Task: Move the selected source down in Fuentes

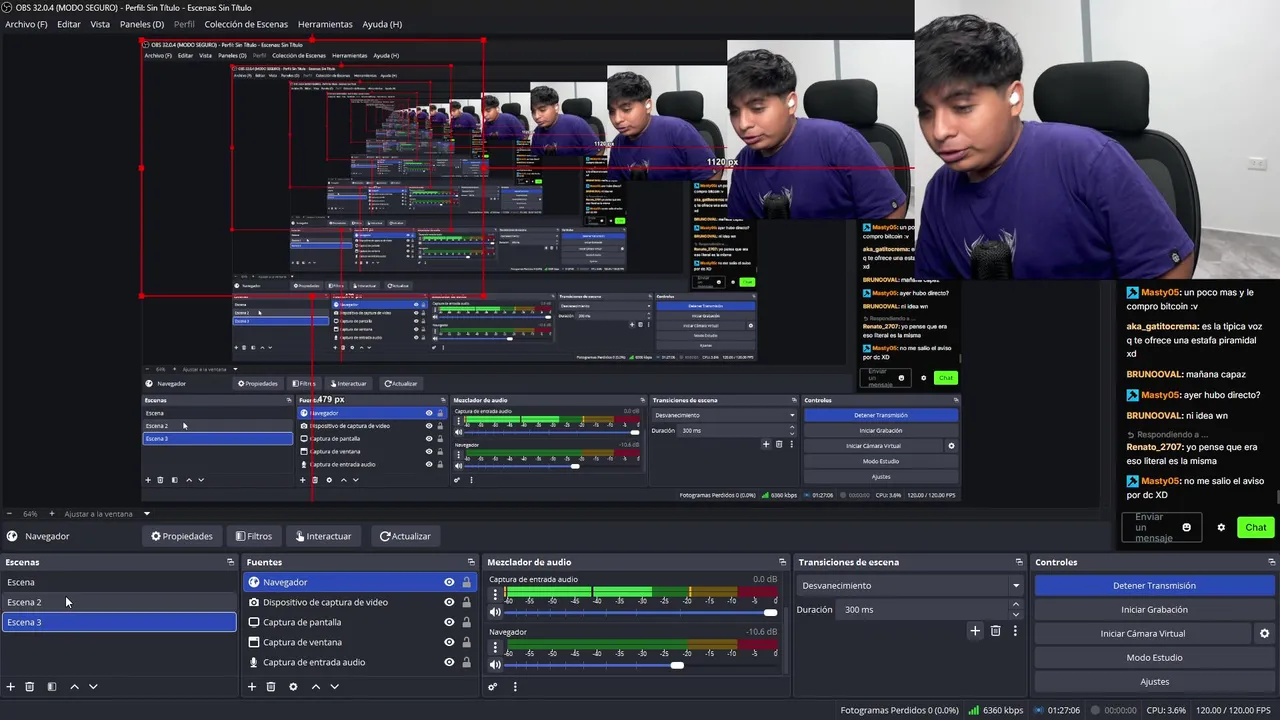Action: tap(335, 687)
